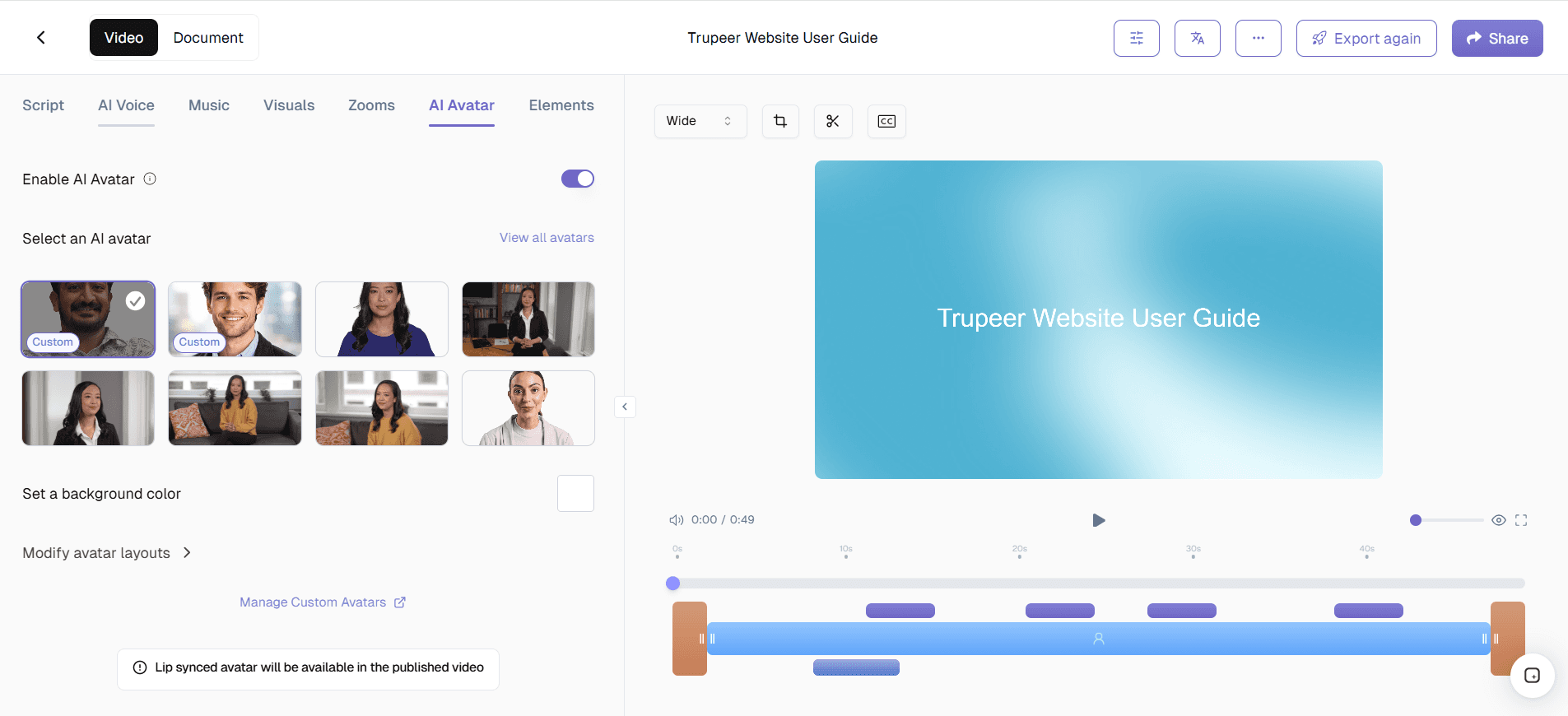Click the avatar track person icon
This screenshot has width=1568, height=716.
1098,639
